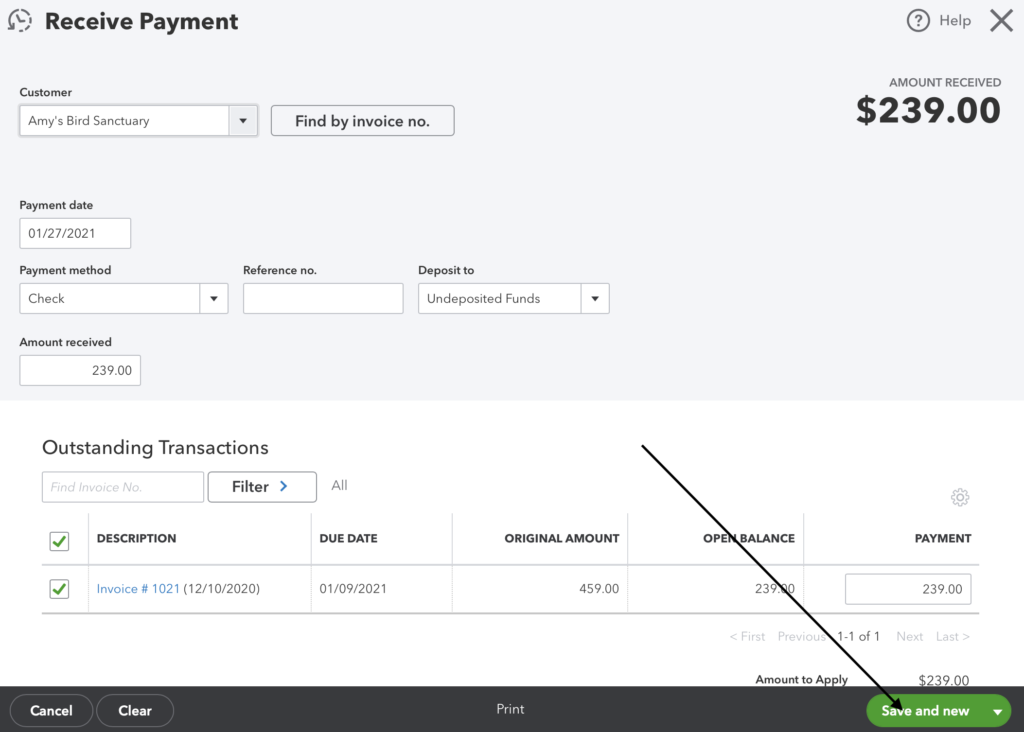
Task: Open the table settings gear icon
Action: (x=960, y=497)
